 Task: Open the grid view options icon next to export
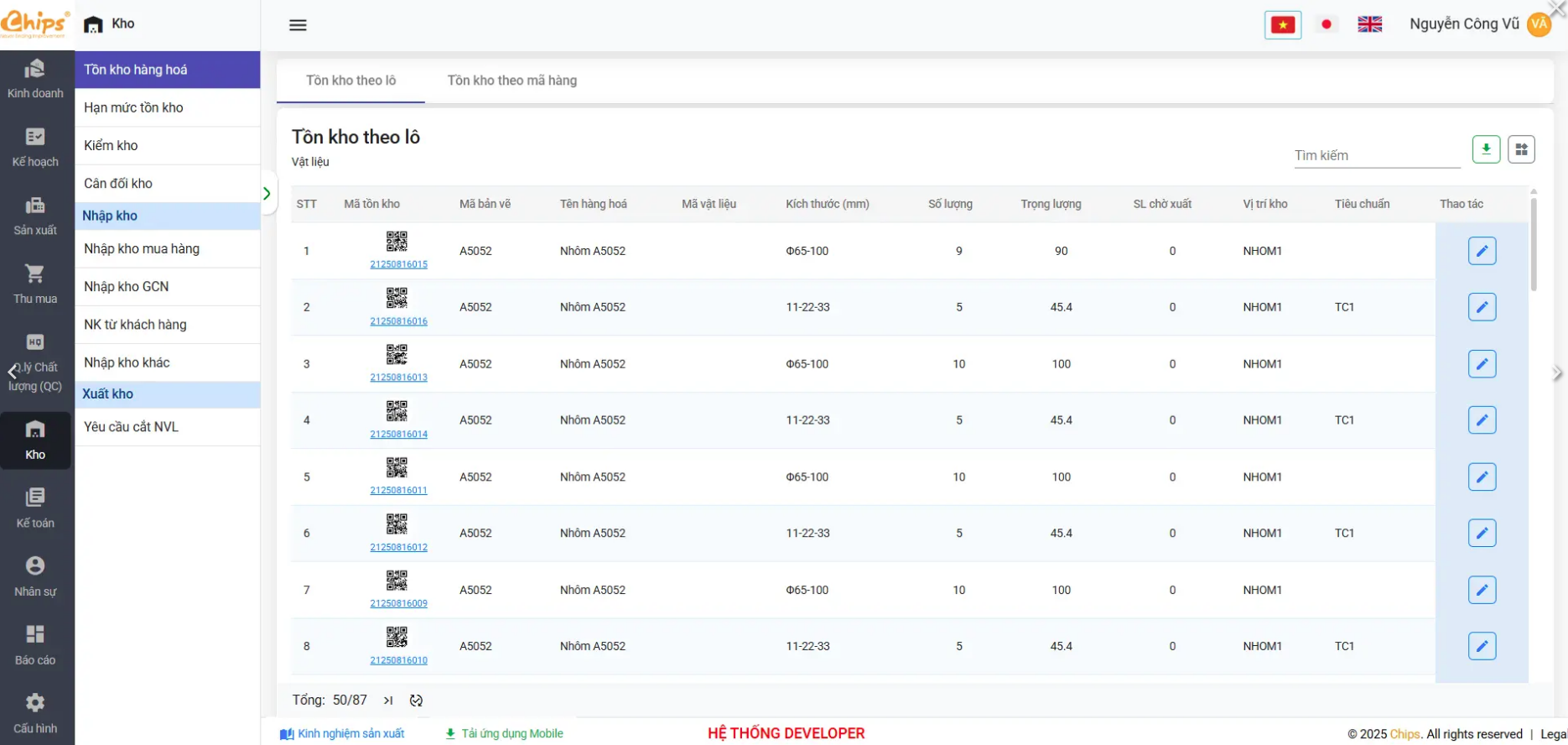[1522, 149]
